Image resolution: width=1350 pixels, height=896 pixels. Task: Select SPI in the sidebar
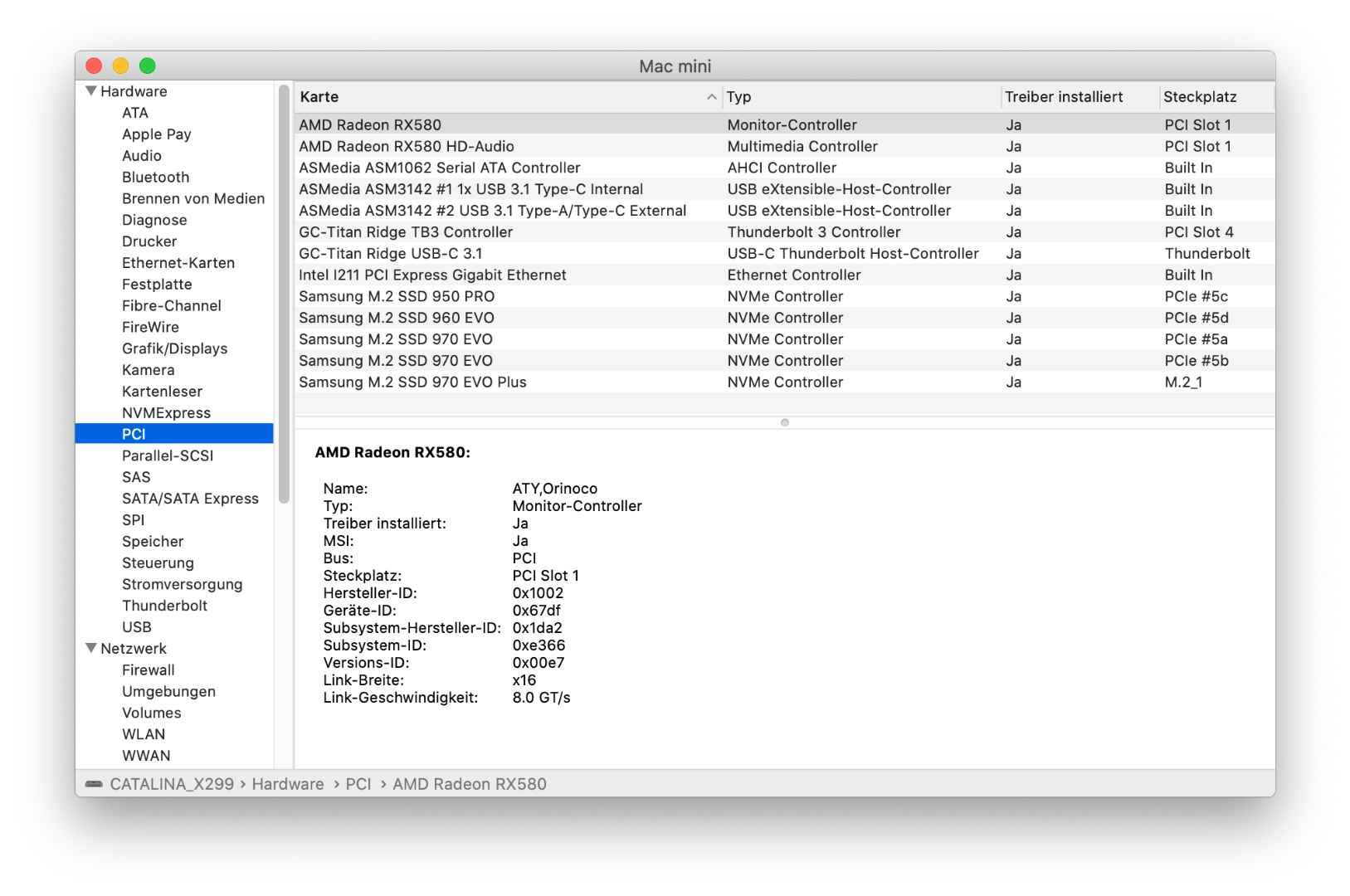(134, 520)
